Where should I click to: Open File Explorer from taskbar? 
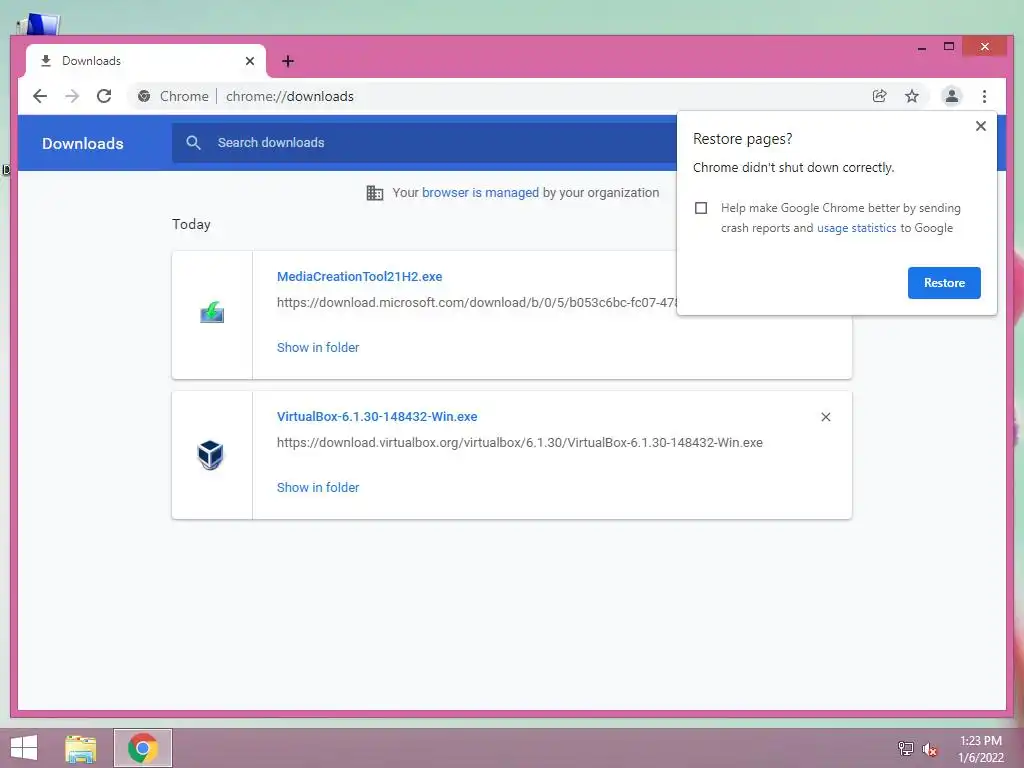(81, 748)
